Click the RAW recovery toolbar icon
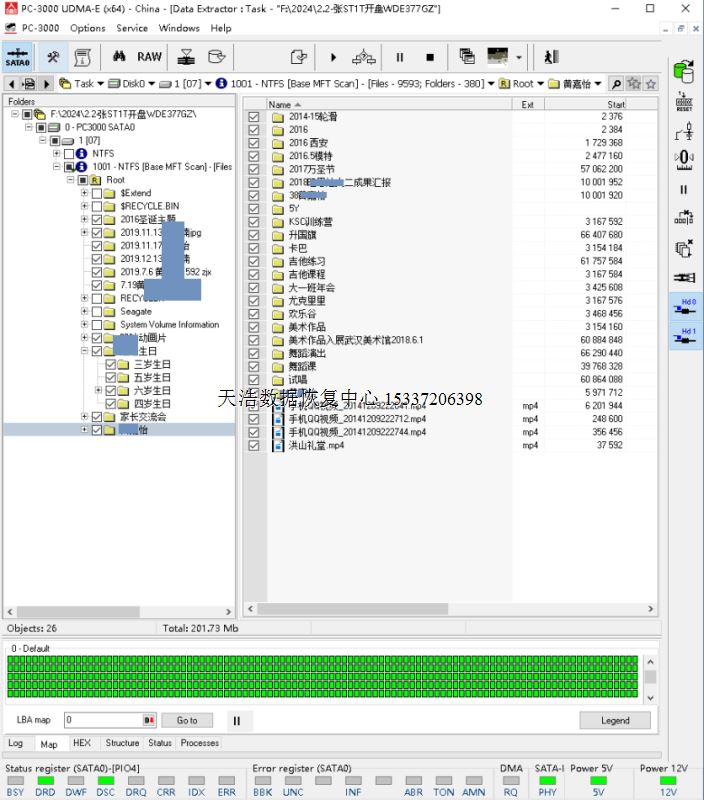The width and height of the screenshot is (704, 800). point(149,57)
